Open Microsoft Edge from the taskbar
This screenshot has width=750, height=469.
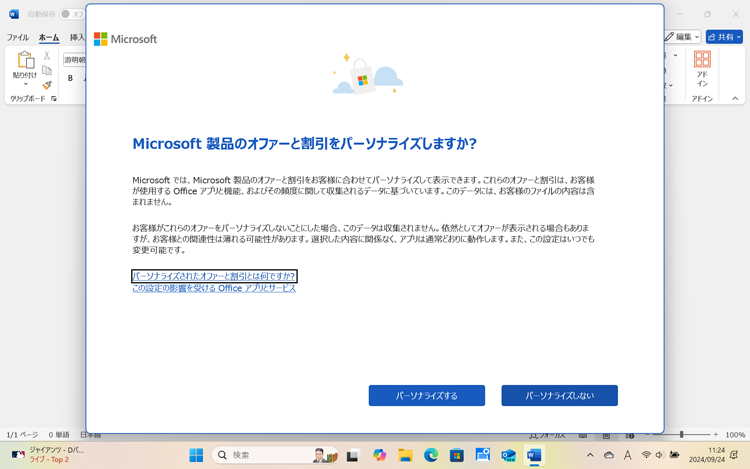coord(431,455)
